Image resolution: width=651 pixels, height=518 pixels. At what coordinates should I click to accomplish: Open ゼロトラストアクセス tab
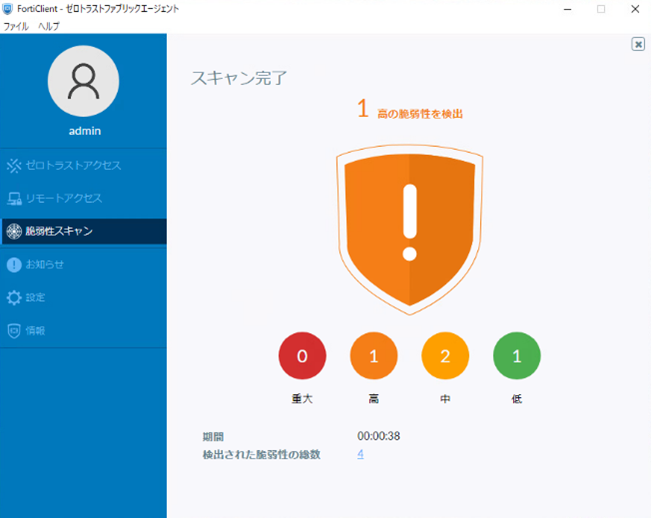(83, 165)
